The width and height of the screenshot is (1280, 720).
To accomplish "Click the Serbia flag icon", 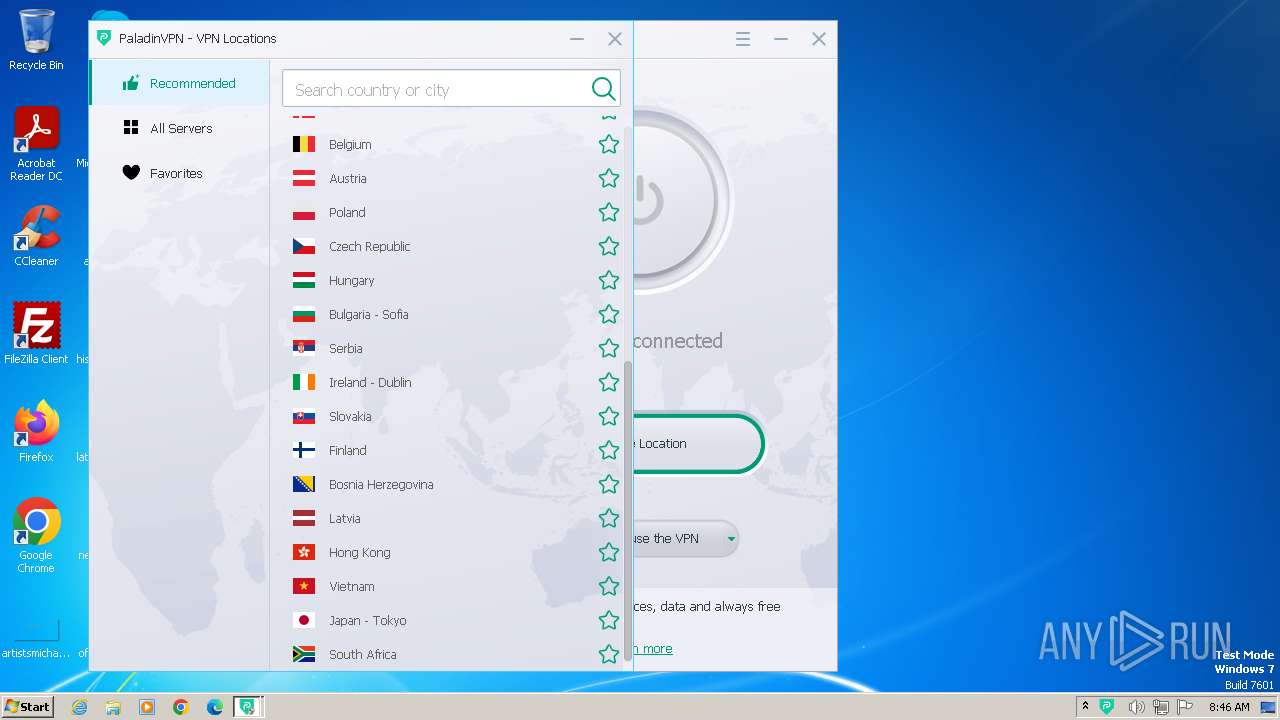I will [304, 348].
